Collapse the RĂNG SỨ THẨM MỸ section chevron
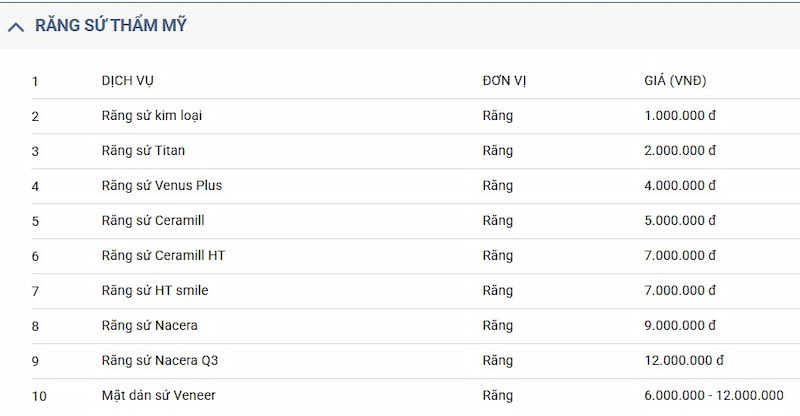 [16, 27]
